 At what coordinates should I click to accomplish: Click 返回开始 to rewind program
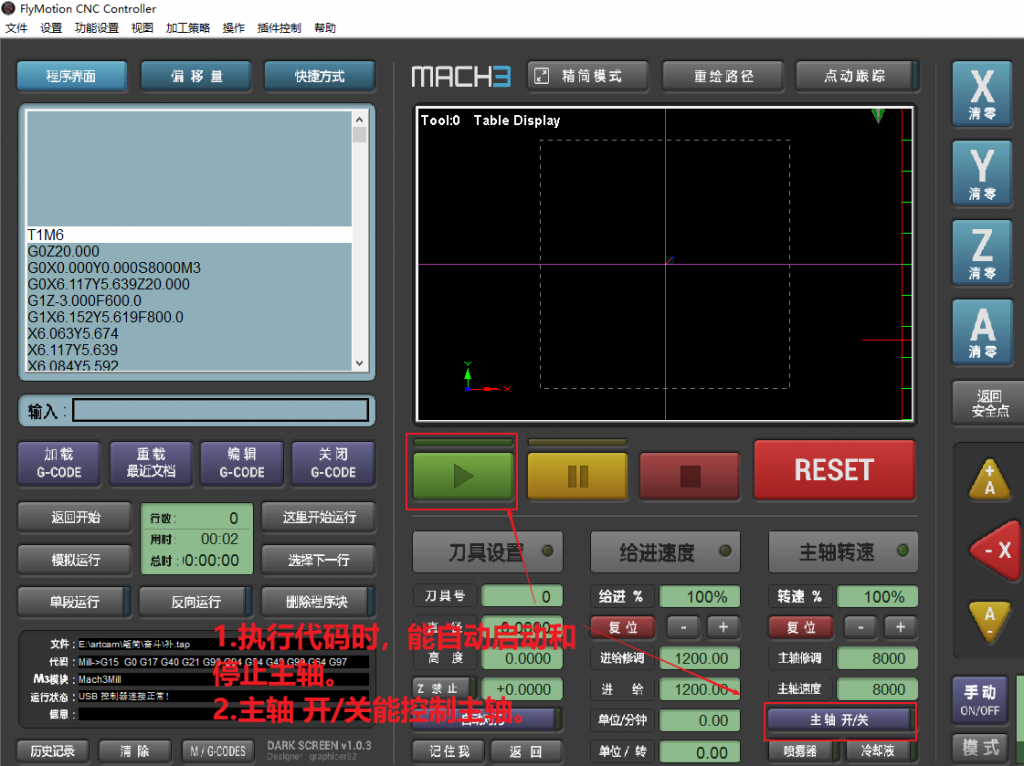75,517
